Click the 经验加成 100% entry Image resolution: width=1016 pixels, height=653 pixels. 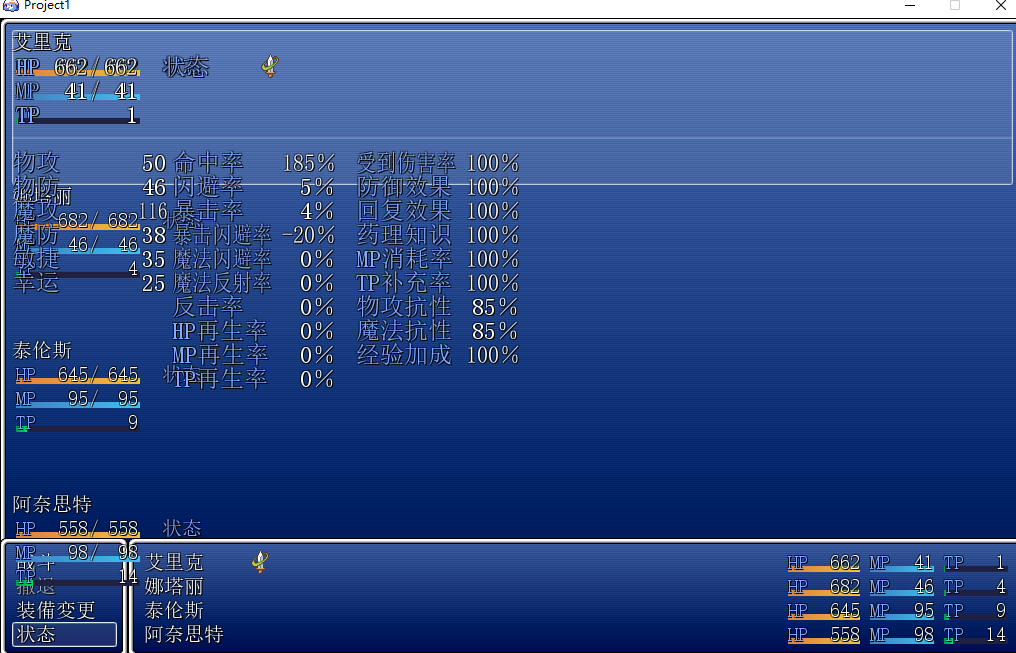tap(438, 355)
